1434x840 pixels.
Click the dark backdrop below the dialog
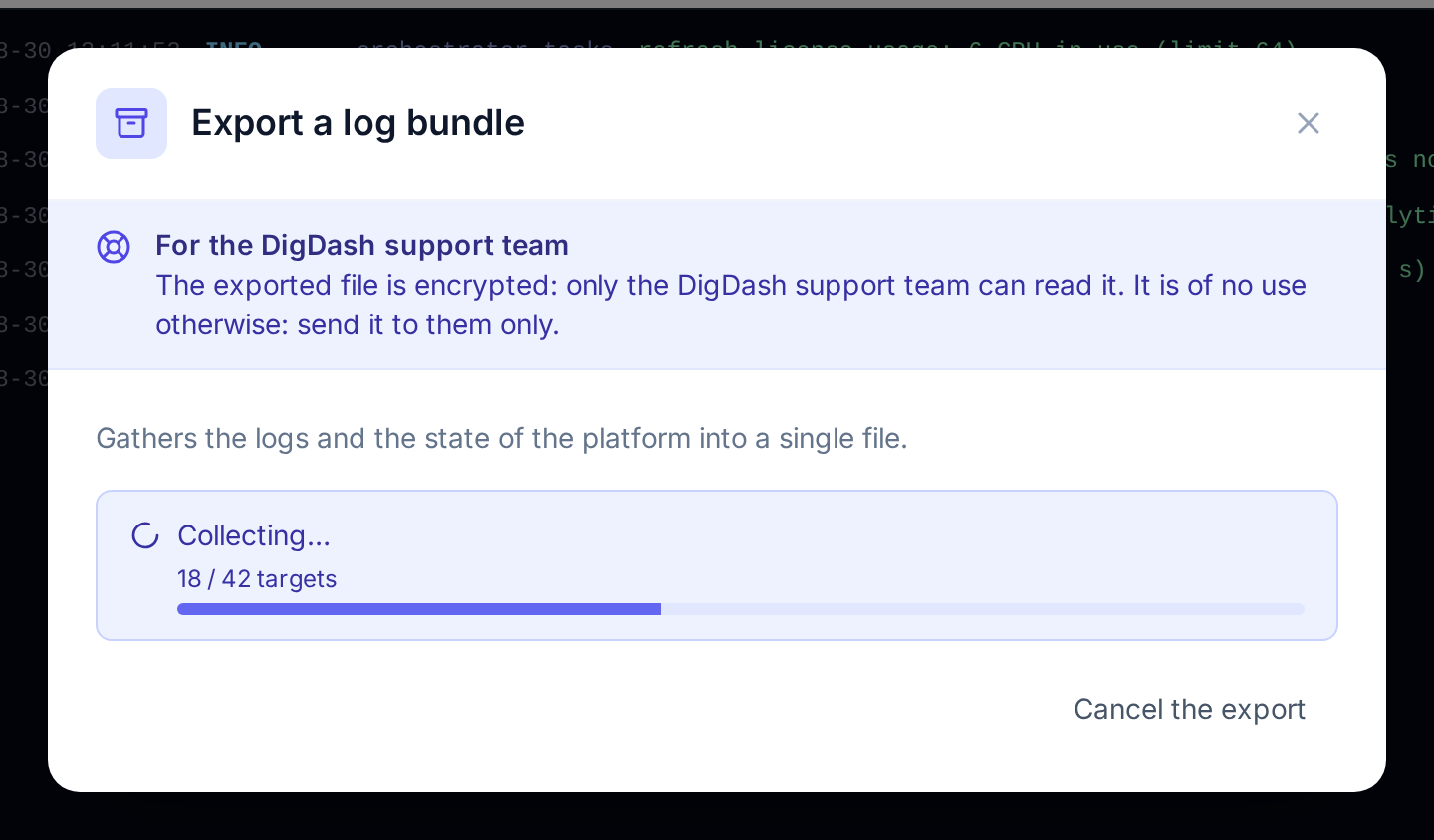pos(717,816)
